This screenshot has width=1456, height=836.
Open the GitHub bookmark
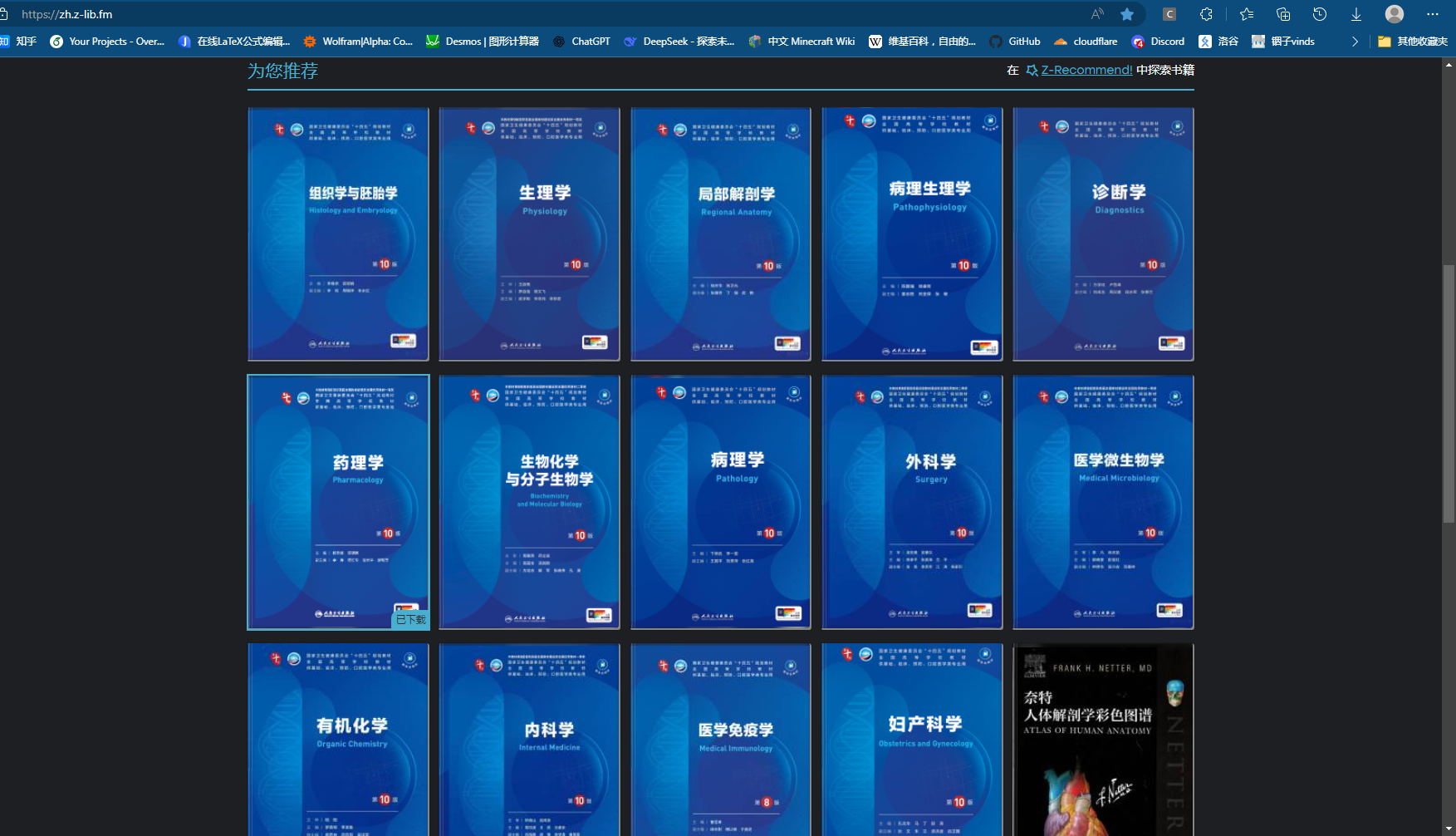pos(1015,42)
